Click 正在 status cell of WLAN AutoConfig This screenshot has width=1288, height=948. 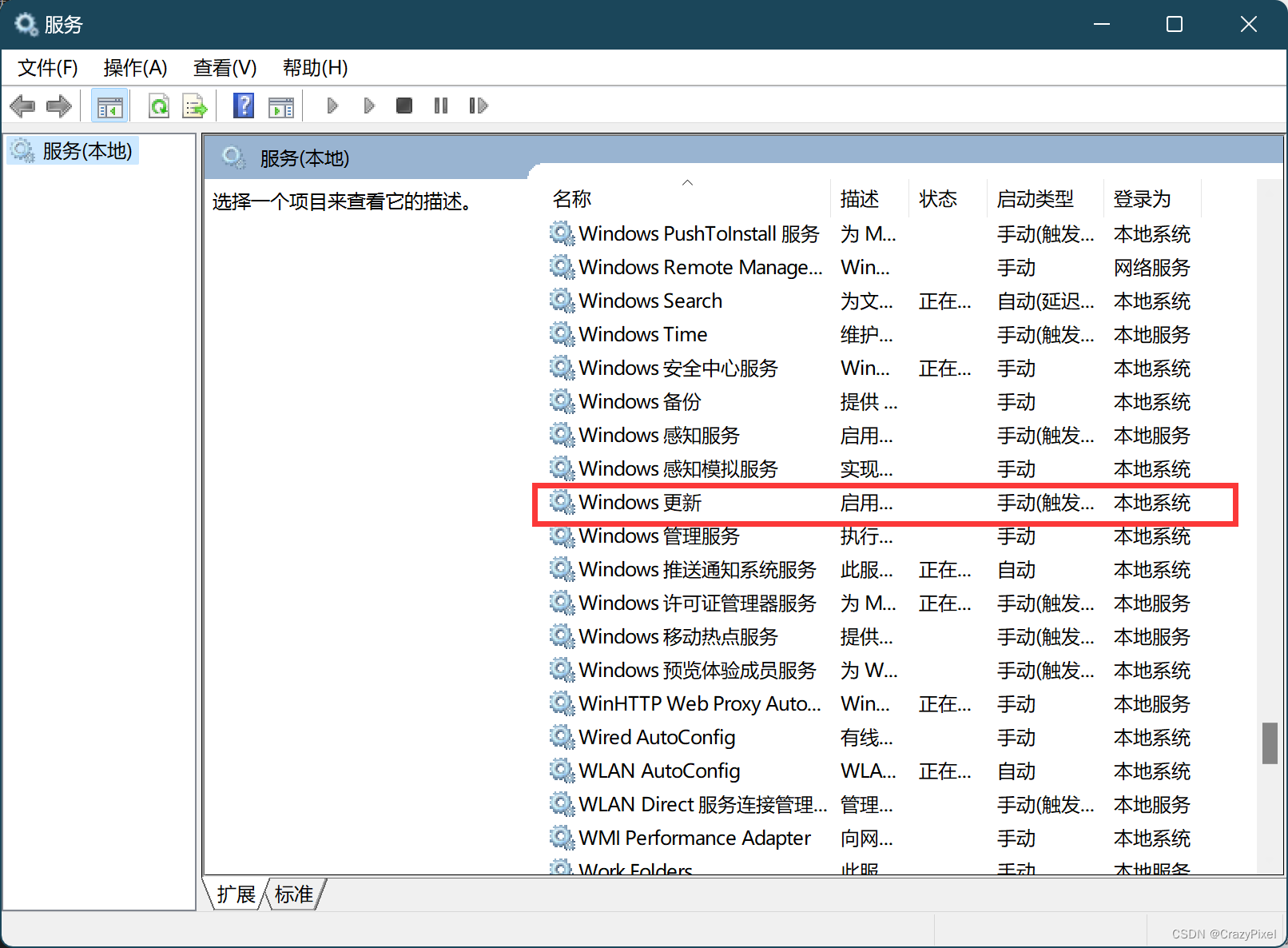pos(944,771)
